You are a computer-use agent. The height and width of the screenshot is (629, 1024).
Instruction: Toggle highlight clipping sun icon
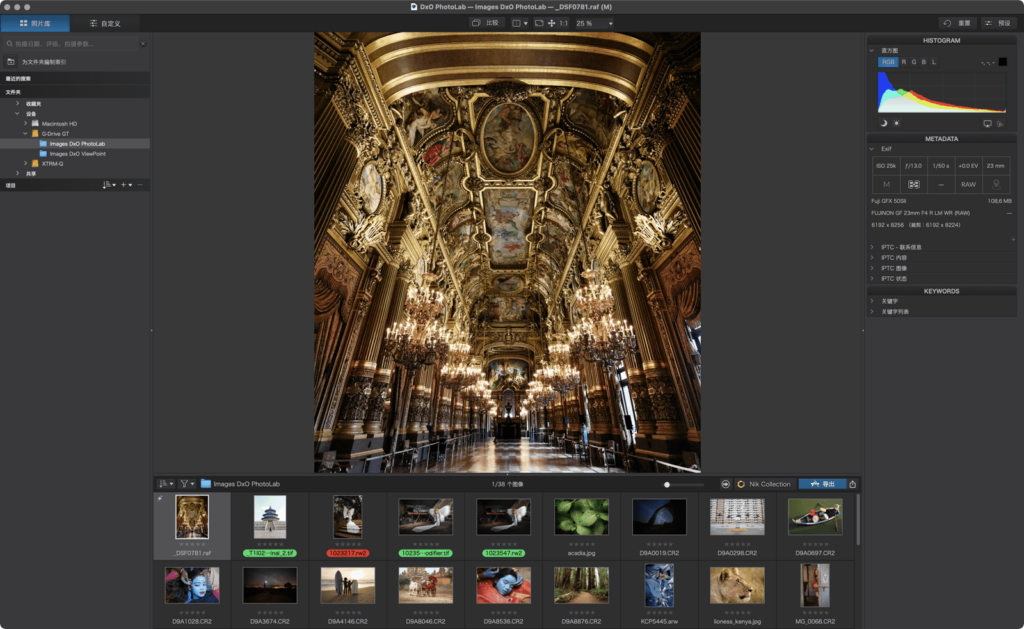pyautogui.click(x=897, y=123)
